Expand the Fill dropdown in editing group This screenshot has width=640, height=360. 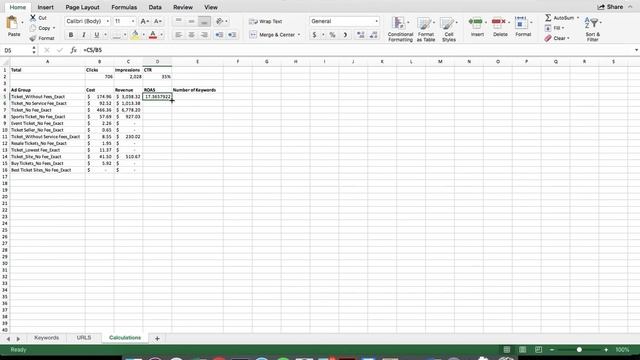click(563, 28)
